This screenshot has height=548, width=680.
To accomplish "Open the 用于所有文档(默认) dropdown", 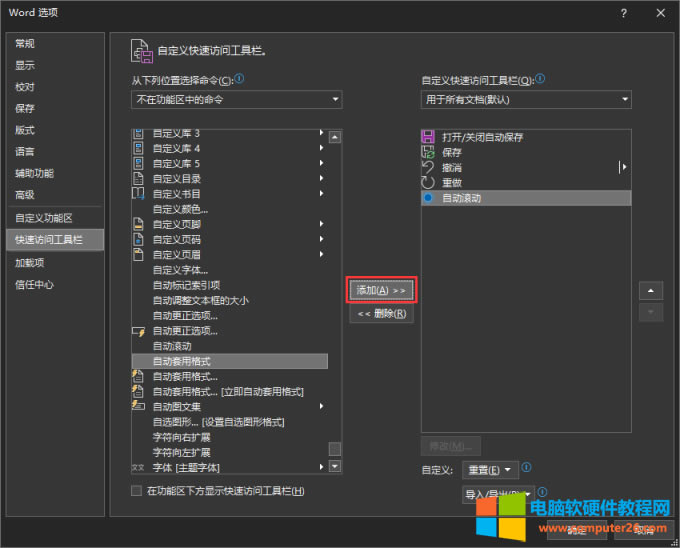I will 526,99.
